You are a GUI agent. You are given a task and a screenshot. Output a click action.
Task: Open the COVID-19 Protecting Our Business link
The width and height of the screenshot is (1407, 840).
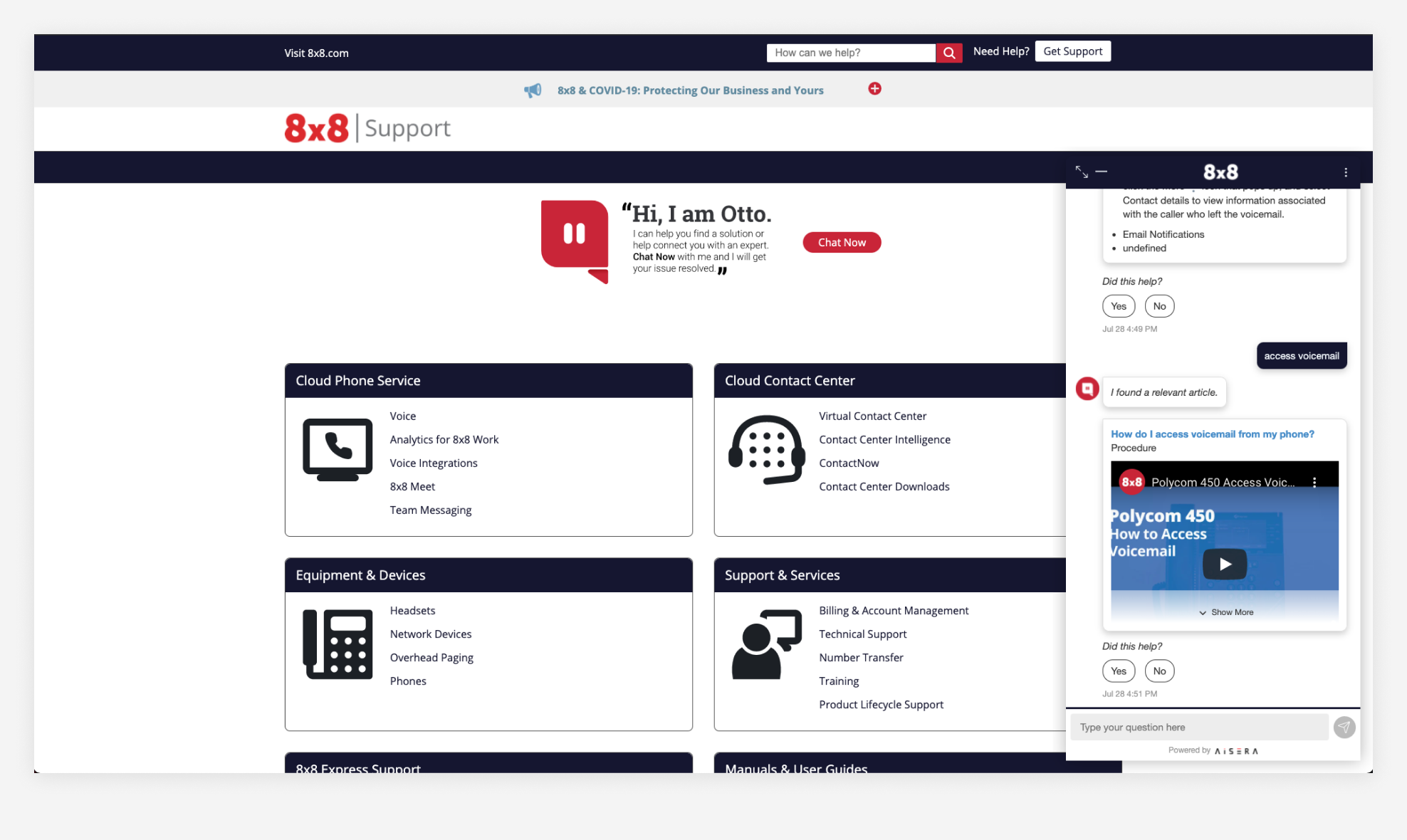[x=690, y=90]
